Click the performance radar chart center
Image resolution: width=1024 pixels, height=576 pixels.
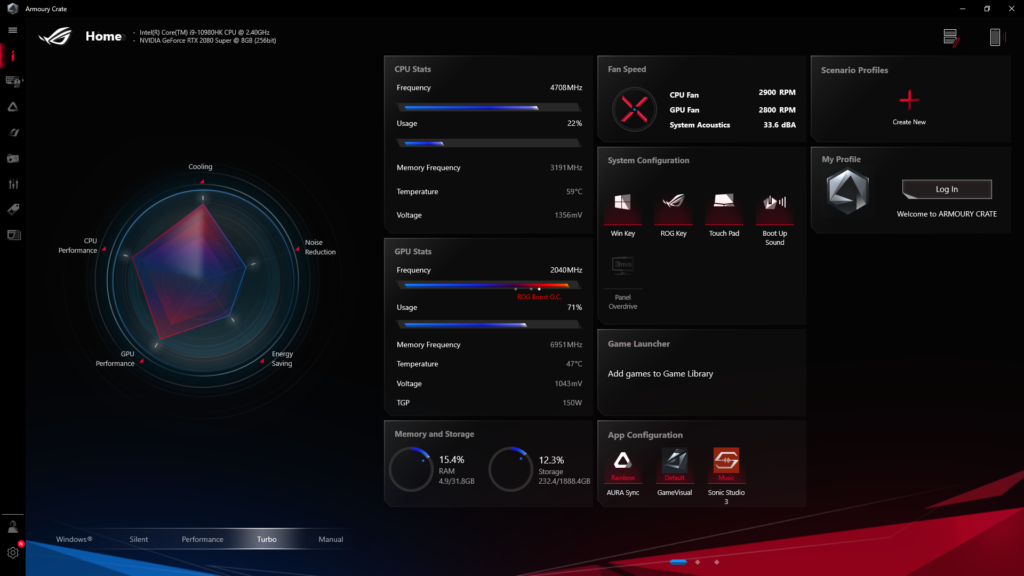point(202,280)
